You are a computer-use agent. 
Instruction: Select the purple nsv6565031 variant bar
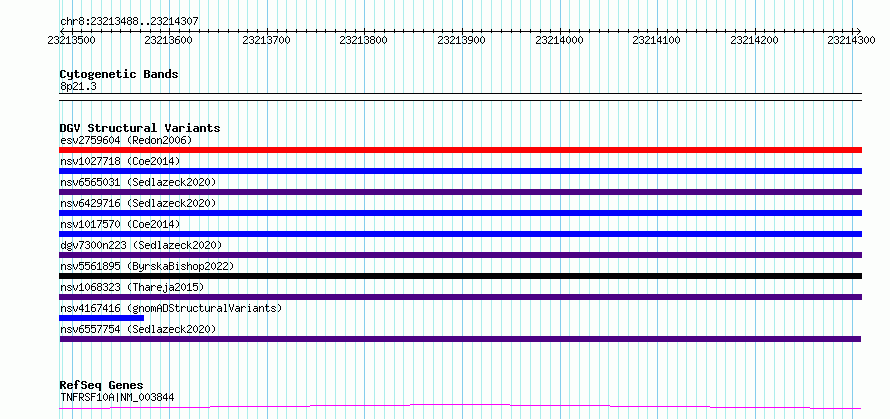(x=460, y=192)
